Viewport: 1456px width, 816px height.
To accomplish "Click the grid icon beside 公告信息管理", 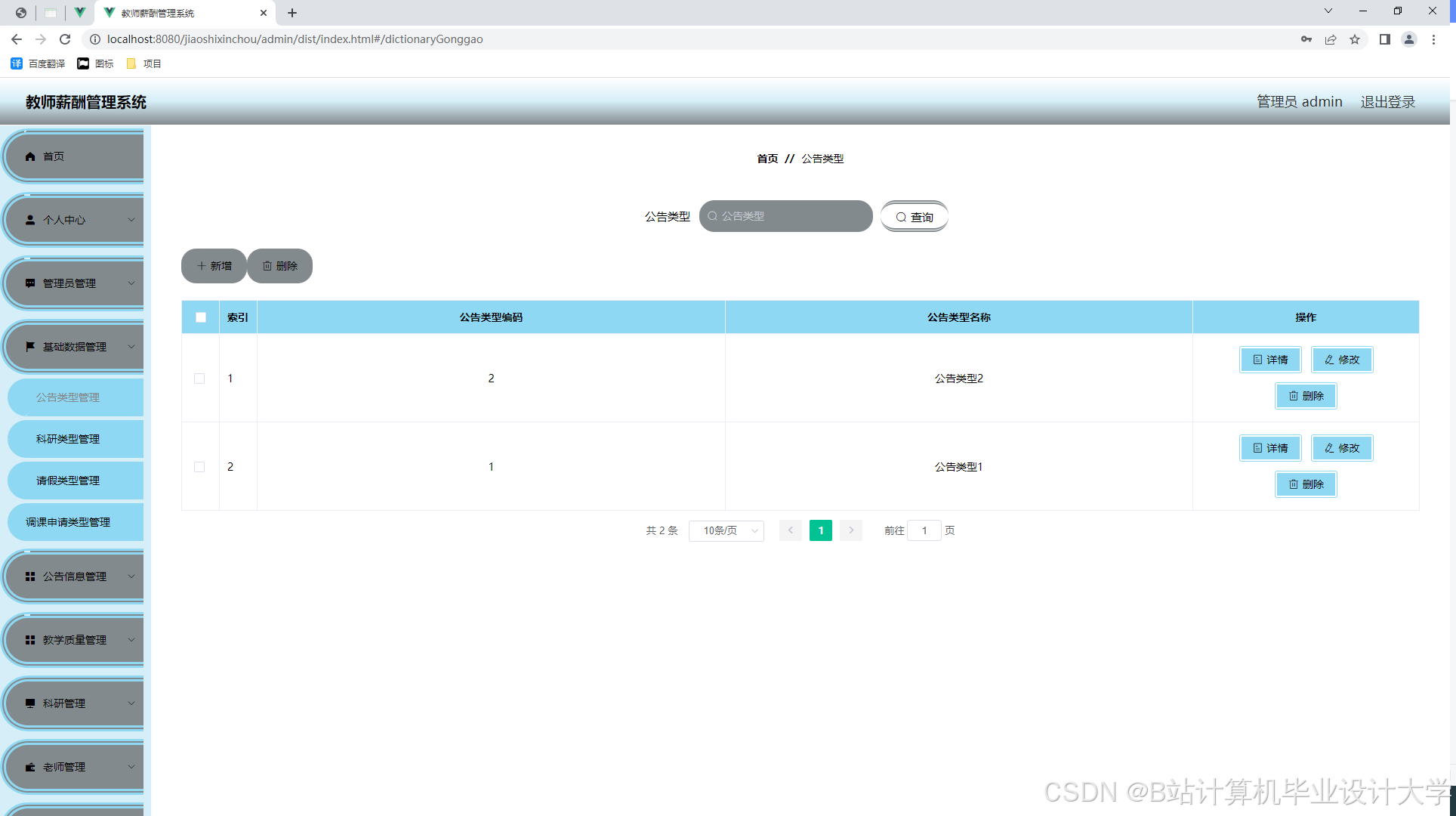I will (30, 576).
